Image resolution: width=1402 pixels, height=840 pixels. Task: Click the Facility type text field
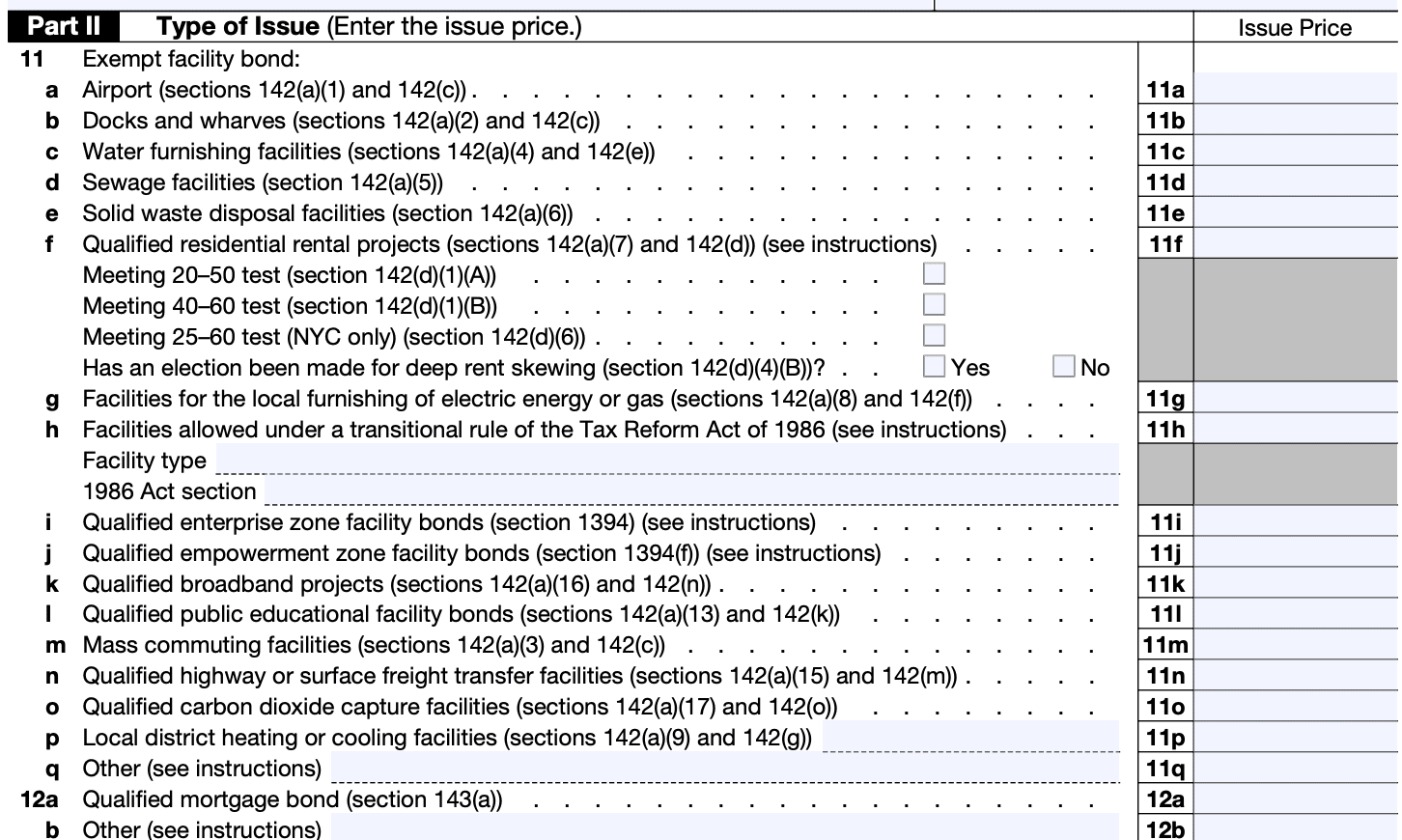coord(666,460)
